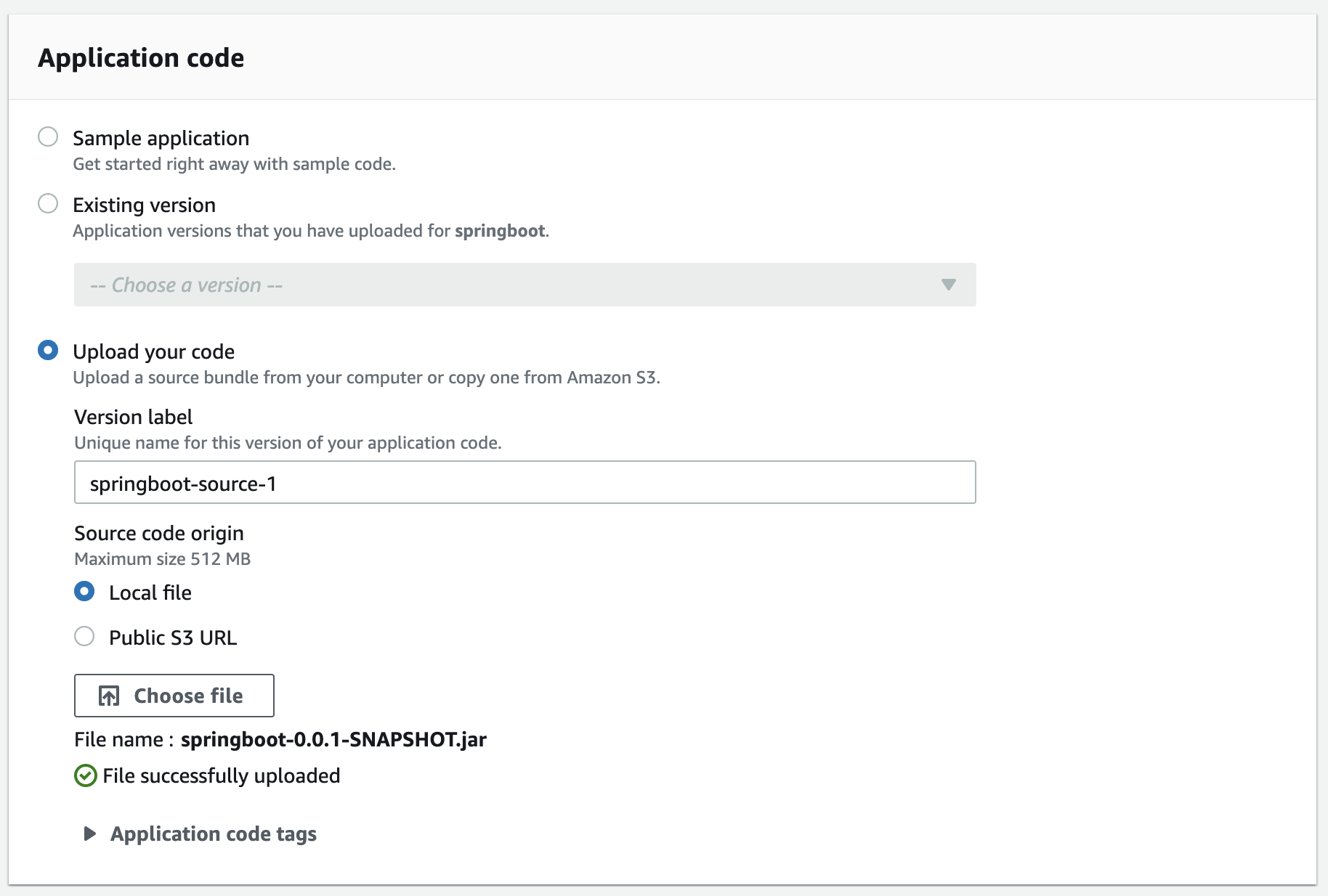Select the Upload your code radio button
Screen dimensions: 1328x896
pos(48,351)
